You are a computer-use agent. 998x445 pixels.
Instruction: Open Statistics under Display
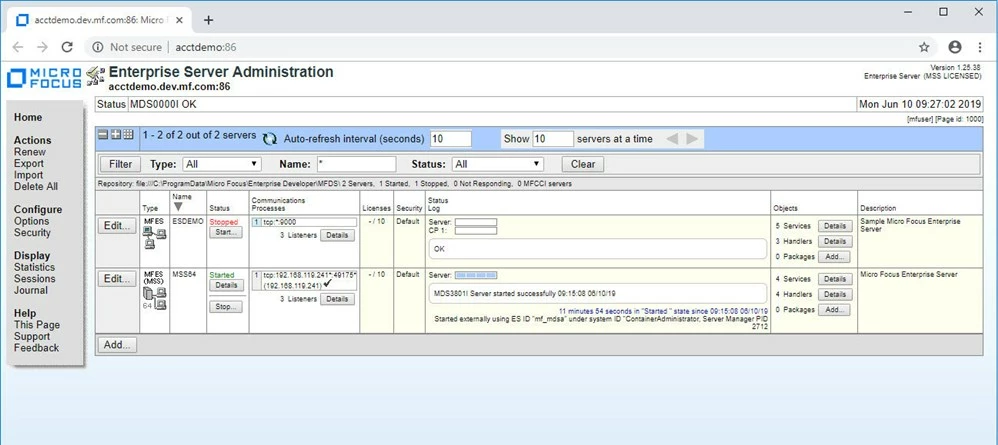click(x=34, y=267)
